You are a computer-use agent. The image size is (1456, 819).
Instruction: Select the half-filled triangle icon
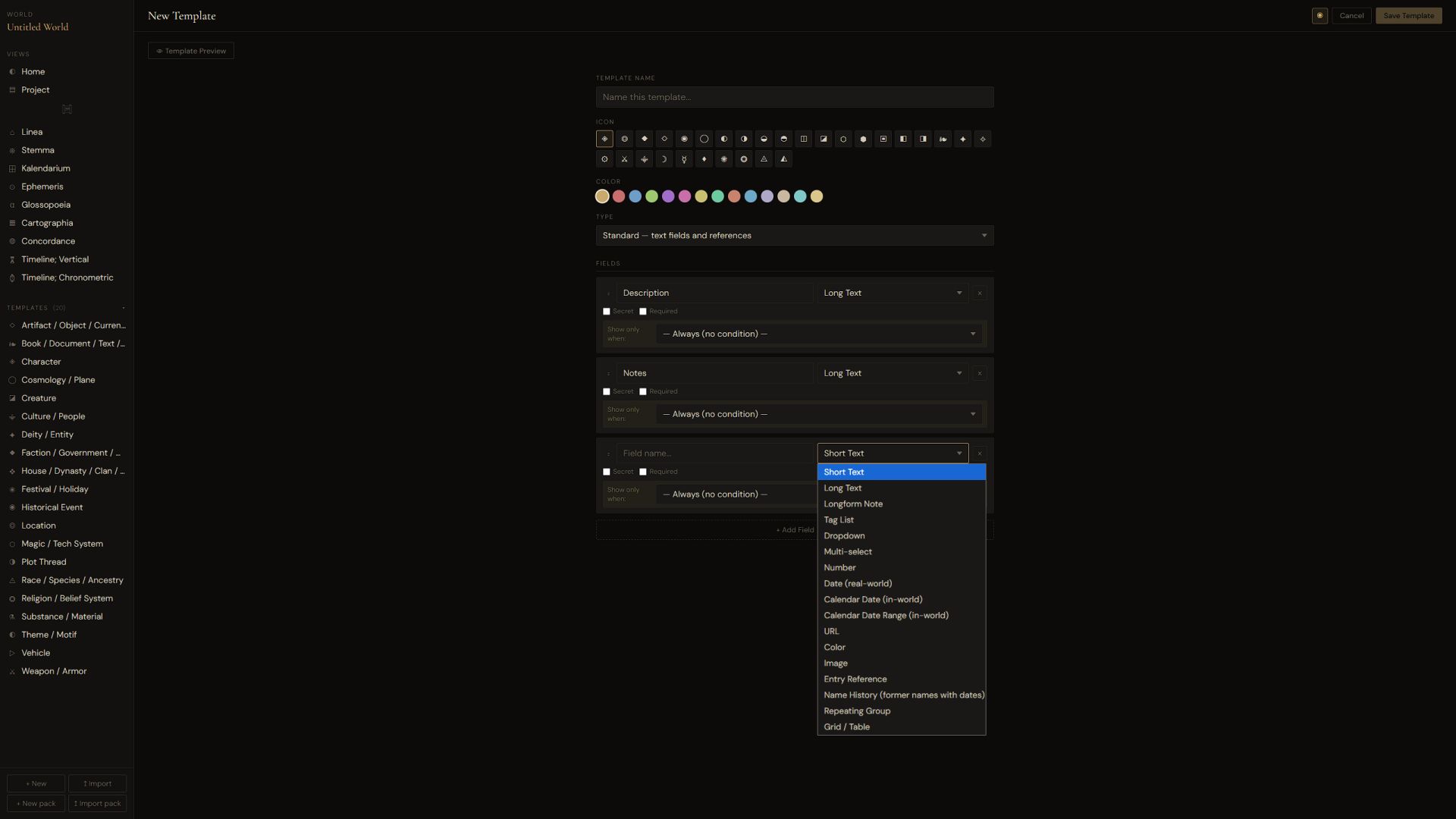pos(783,159)
